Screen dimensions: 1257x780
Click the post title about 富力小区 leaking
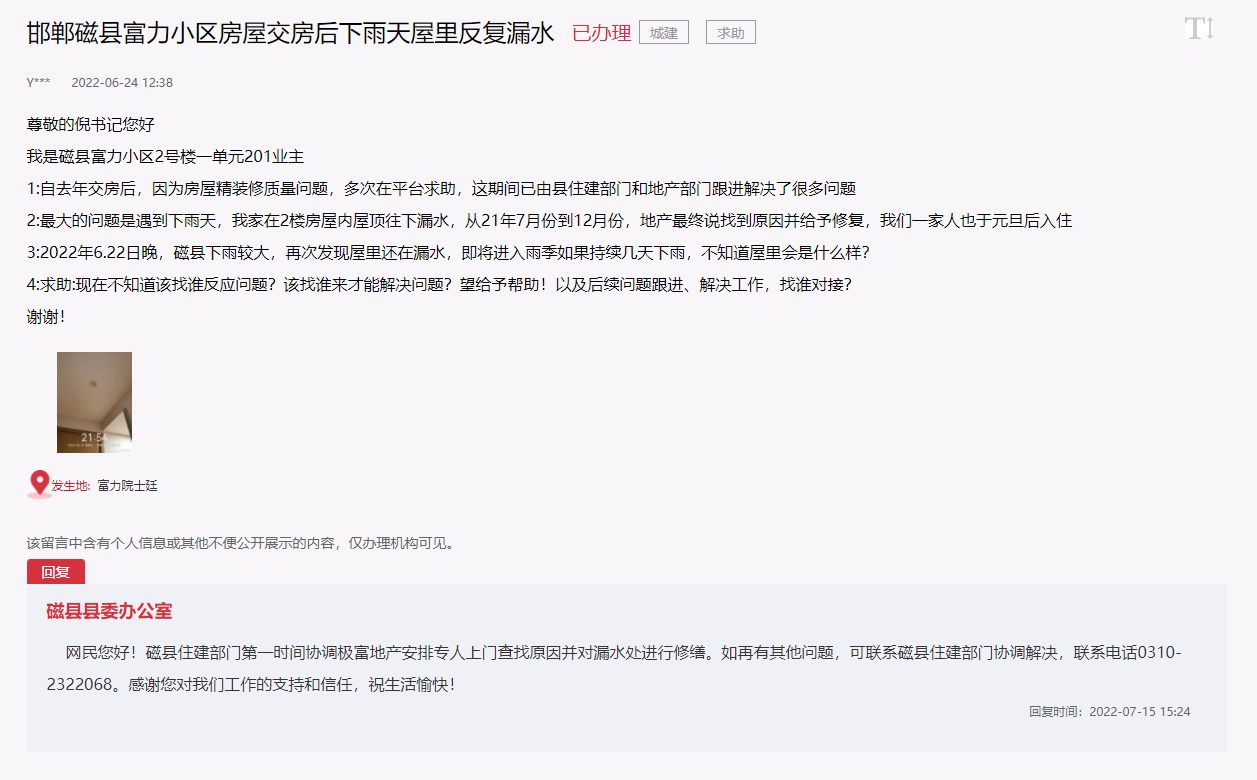point(290,33)
